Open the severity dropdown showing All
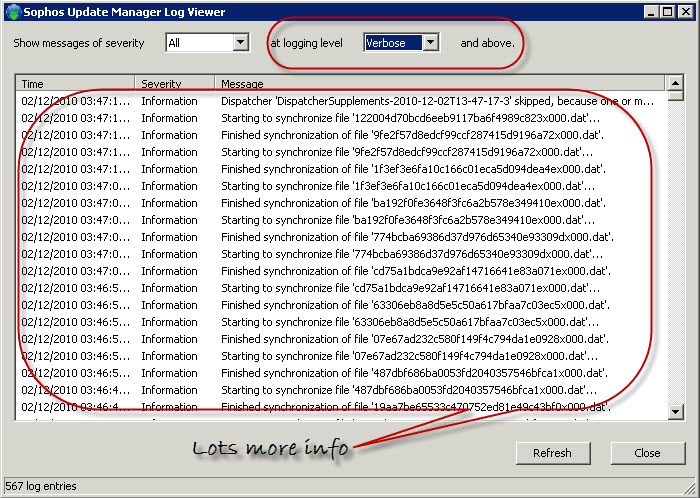 click(207, 43)
